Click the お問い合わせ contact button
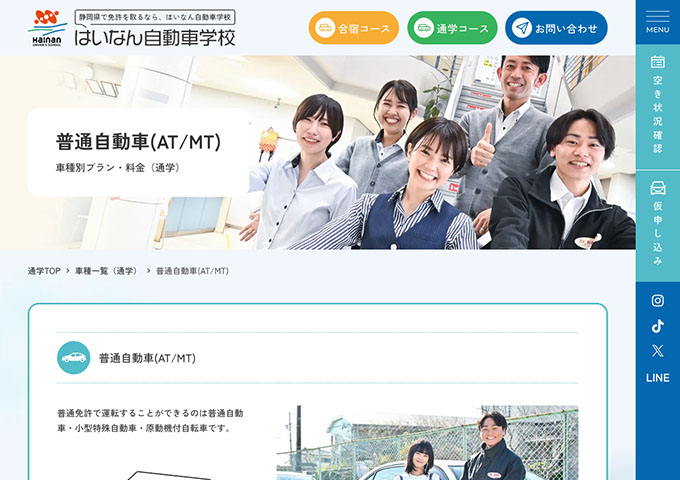Screen dimensions: 680x480 (556, 28)
